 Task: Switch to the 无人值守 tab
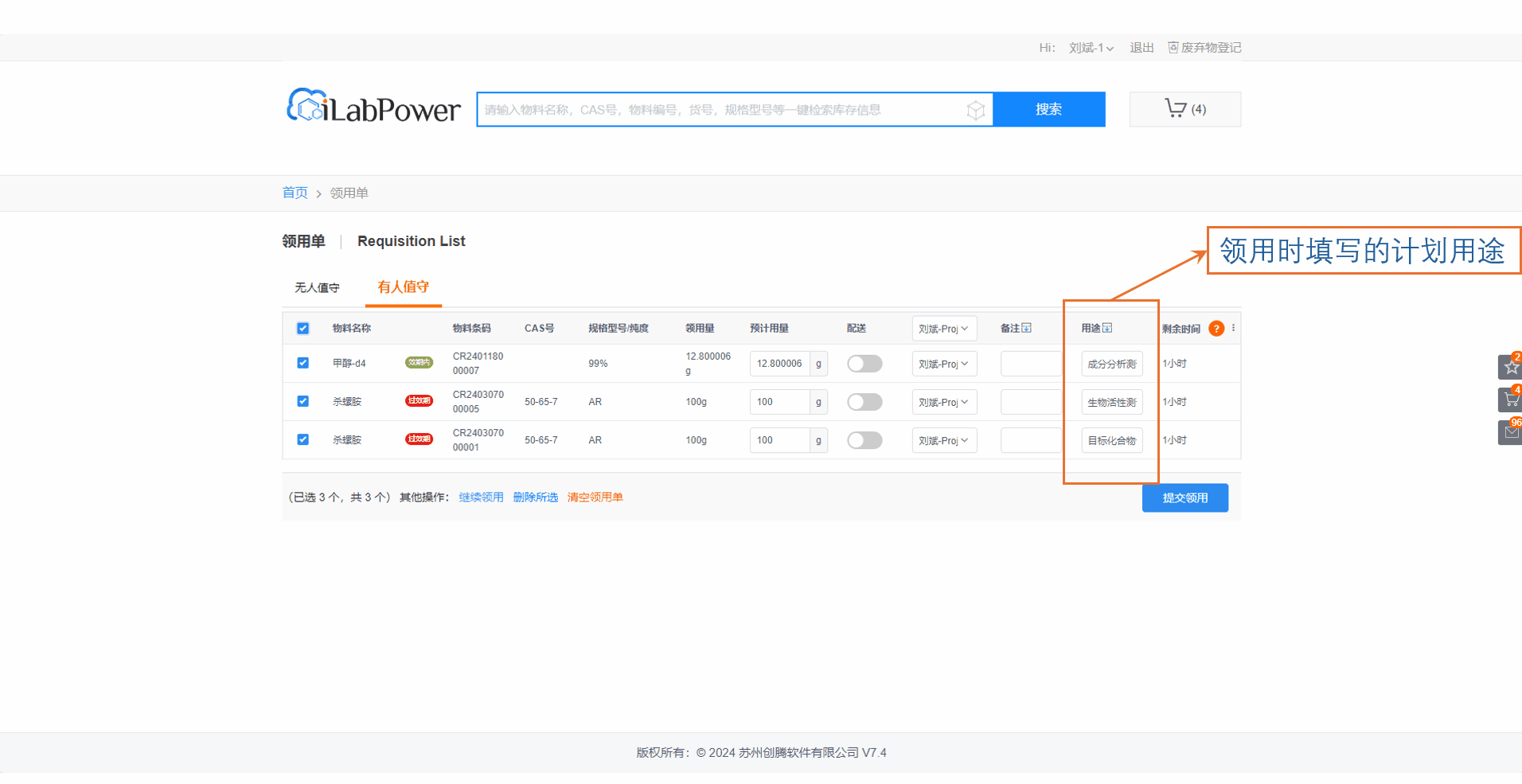coord(317,287)
